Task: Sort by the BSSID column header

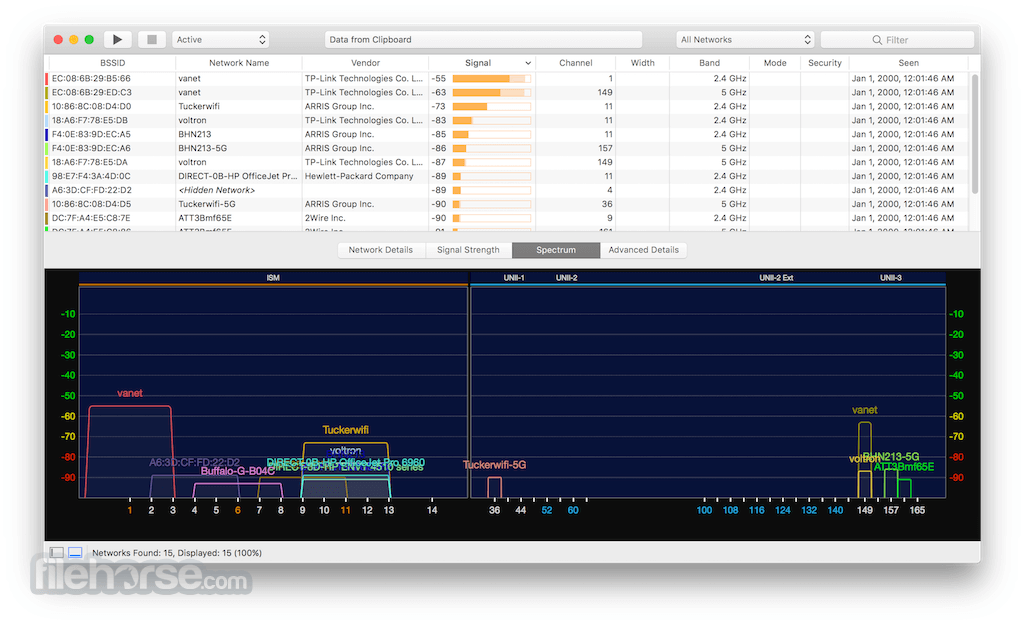Action: 112,63
